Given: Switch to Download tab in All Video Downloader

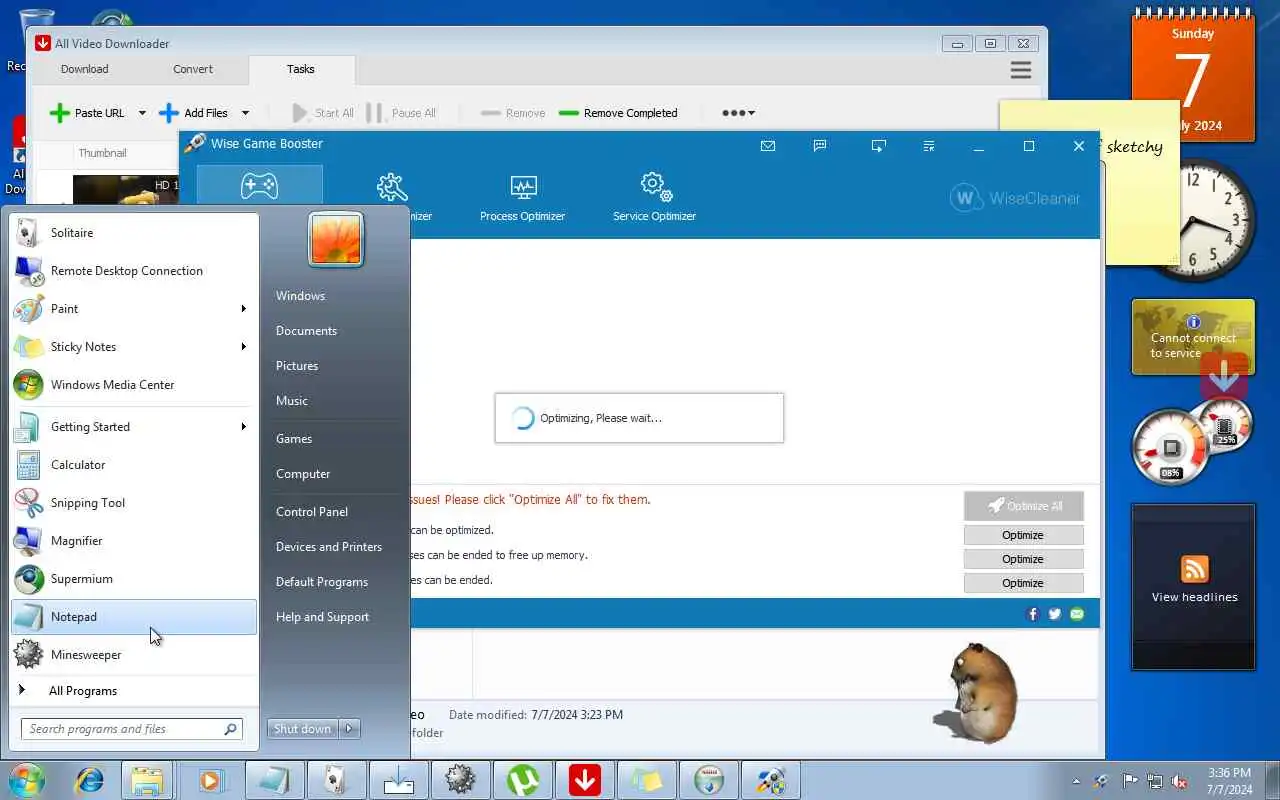Looking at the screenshot, I should [x=85, y=69].
